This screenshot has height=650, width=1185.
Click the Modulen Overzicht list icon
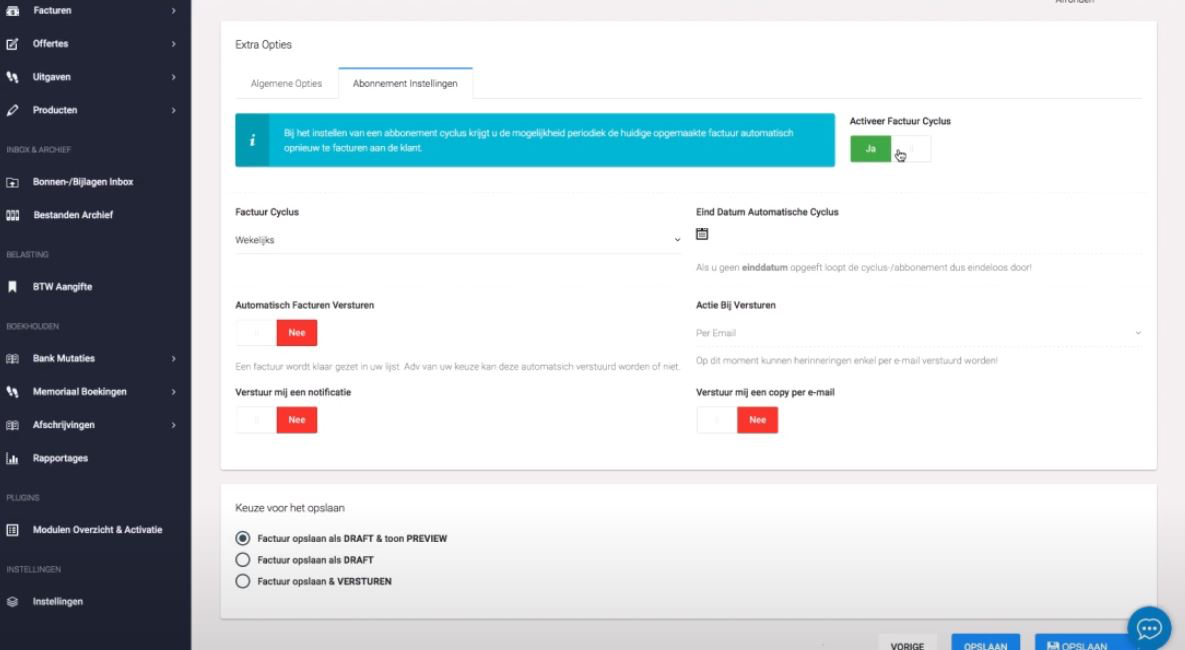coord(12,531)
